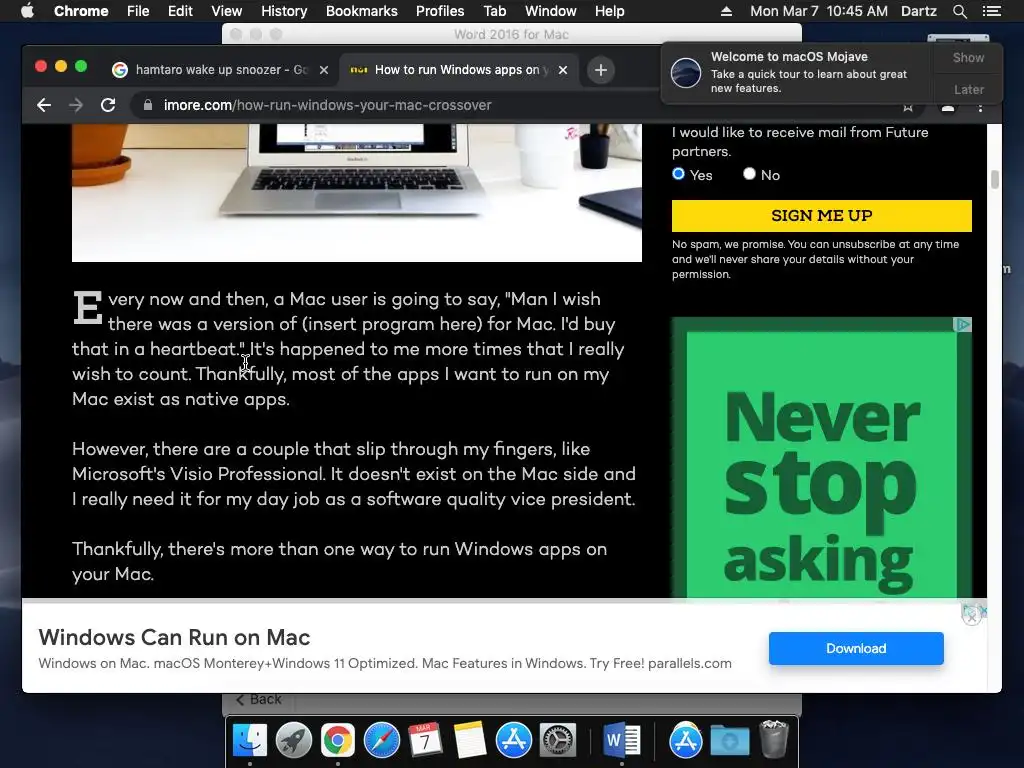This screenshot has height=768, width=1024.
Task: Open the Profiles menu
Action: point(440,11)
